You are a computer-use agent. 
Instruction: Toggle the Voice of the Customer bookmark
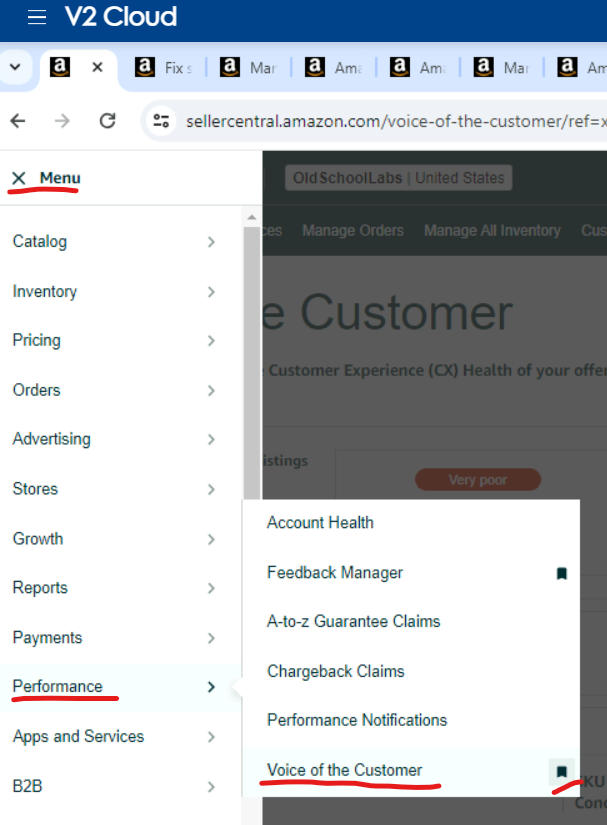pos(562,772)
